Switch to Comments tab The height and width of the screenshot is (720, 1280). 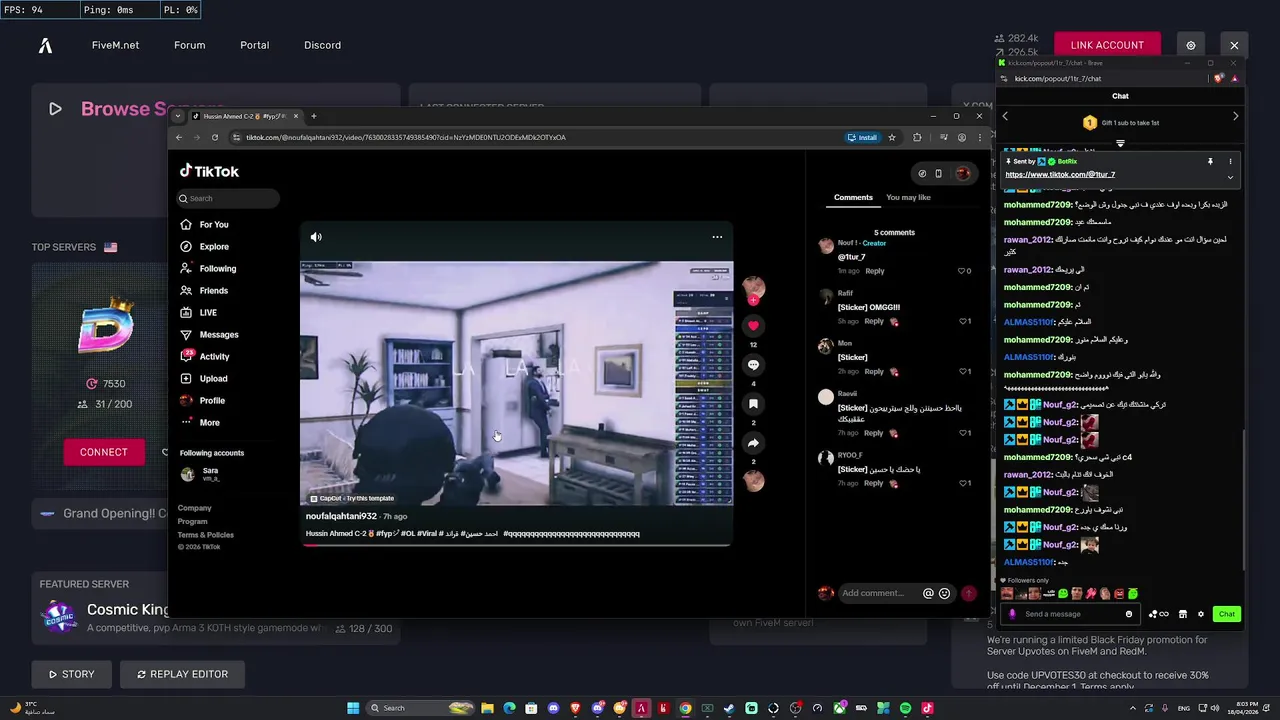coord(853,198)
